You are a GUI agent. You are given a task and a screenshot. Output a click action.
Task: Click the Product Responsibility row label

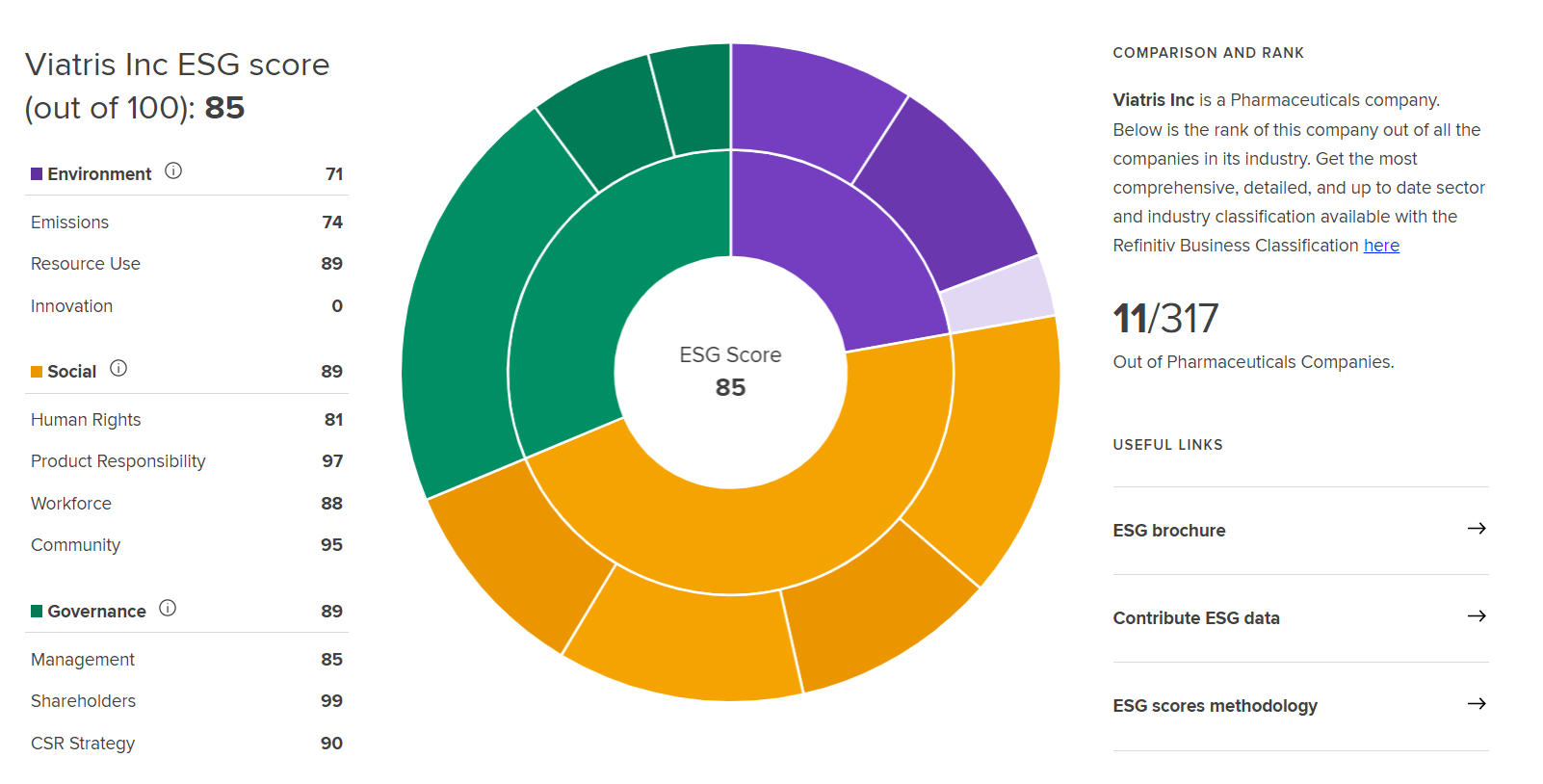(x=118, y=461)
